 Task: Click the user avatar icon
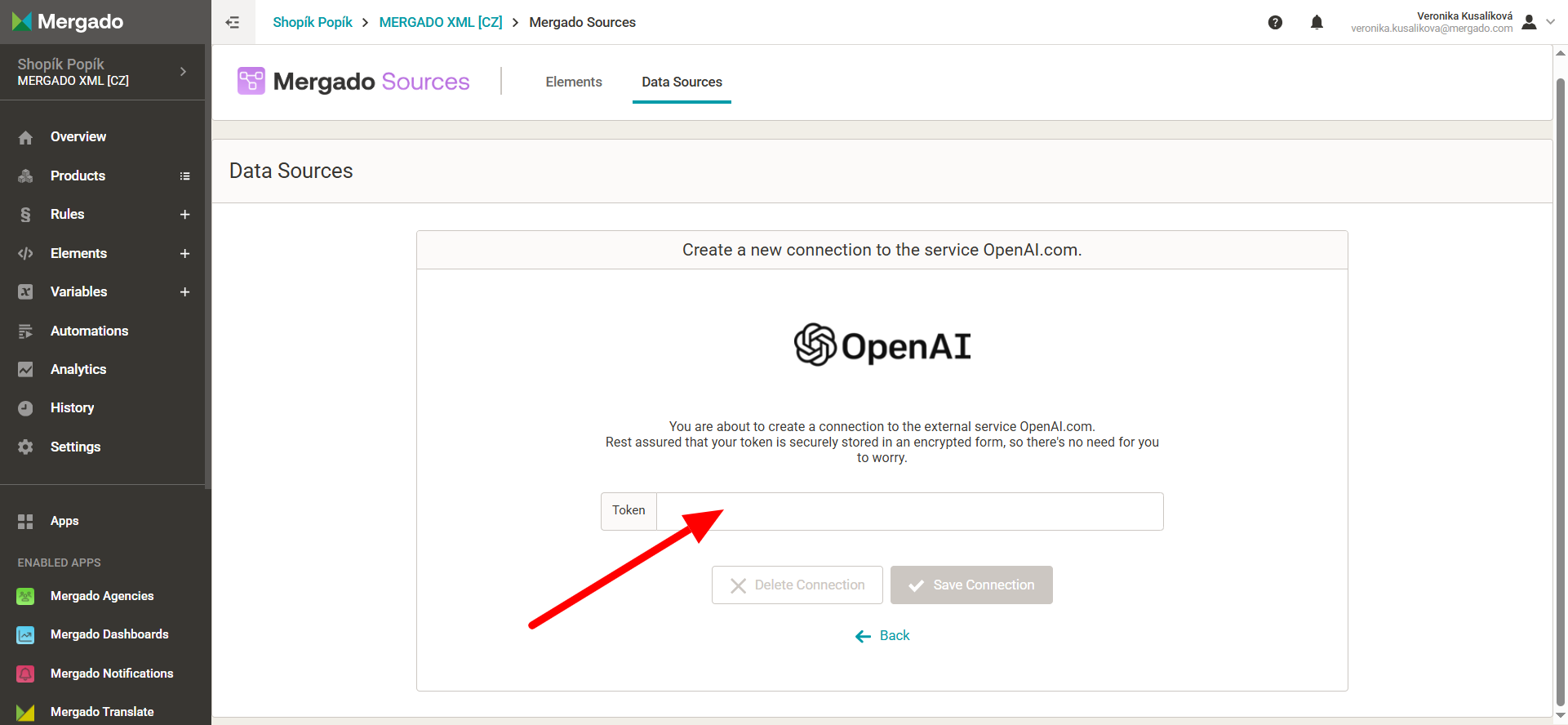click(1530, 22)
